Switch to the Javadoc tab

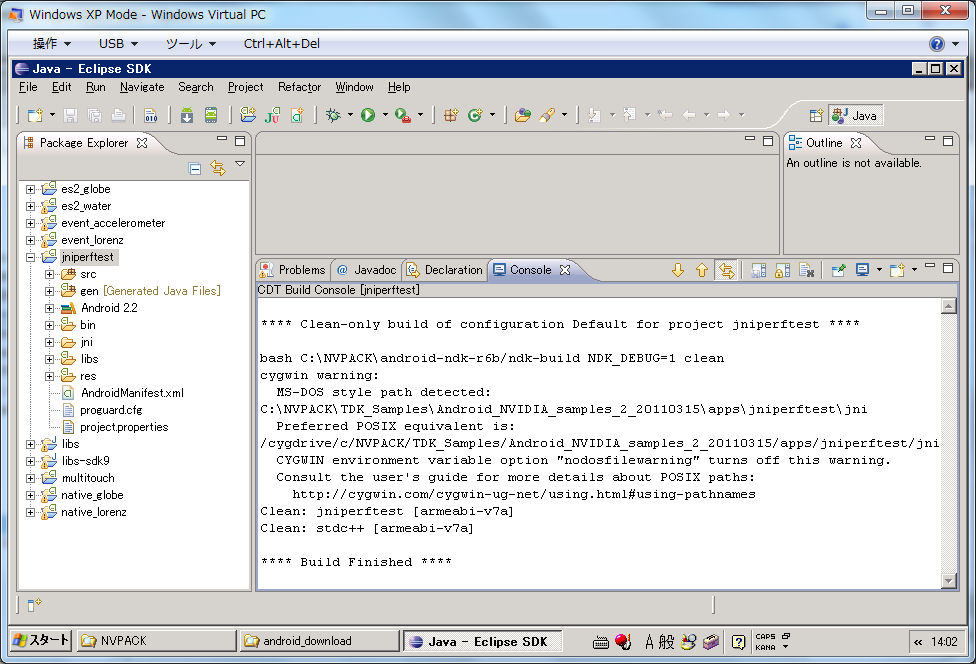point(367,270)
